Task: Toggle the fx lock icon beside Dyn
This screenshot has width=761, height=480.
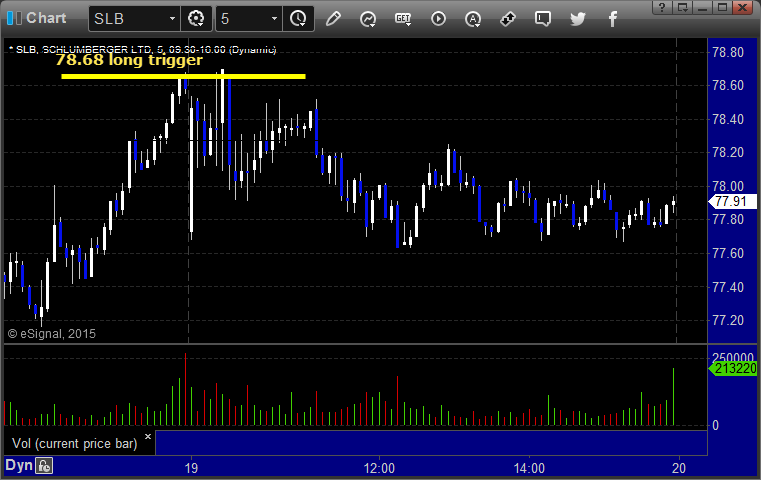Action: coord(44,466)
